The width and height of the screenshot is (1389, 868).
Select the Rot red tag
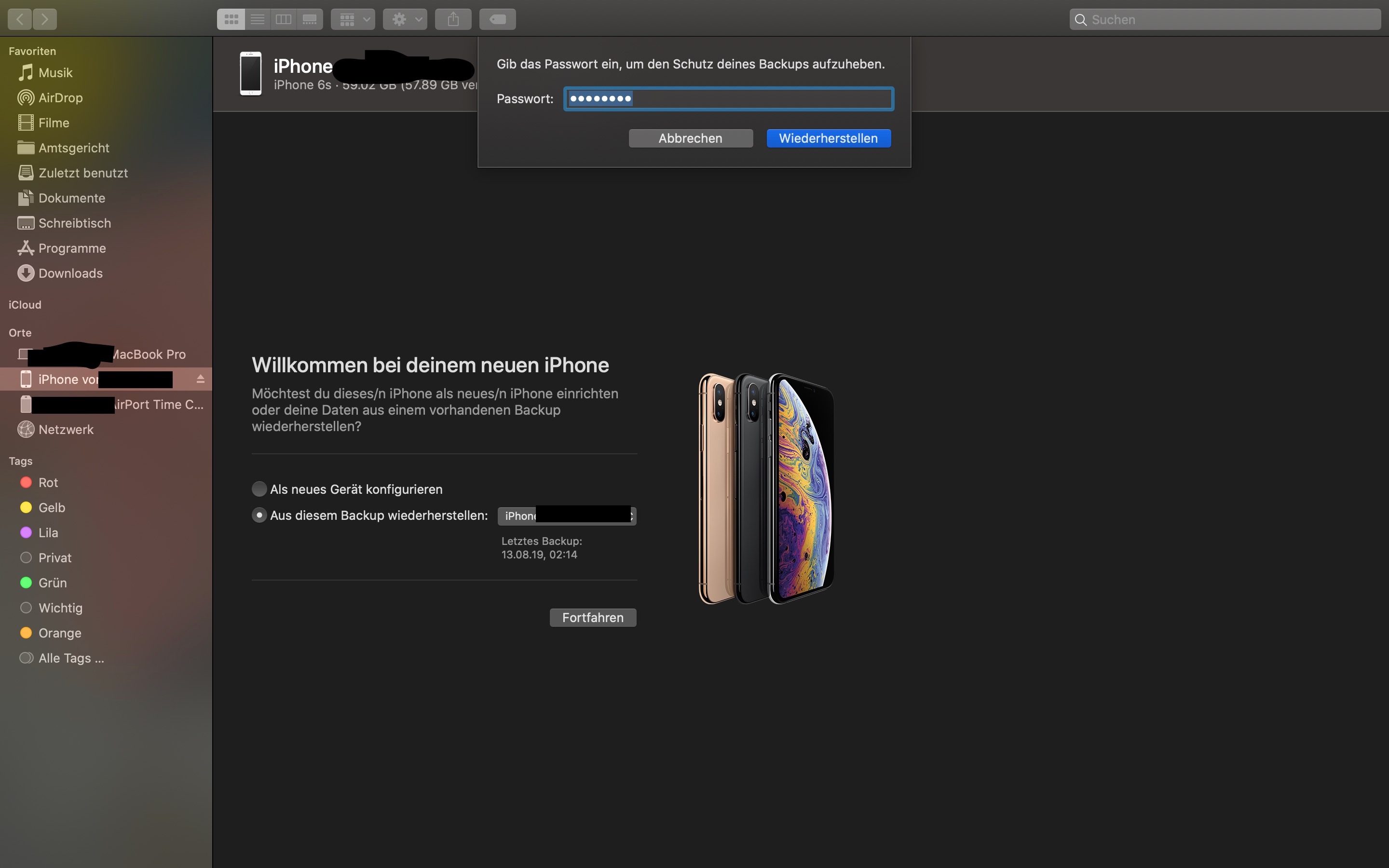(x=48, y=483)
